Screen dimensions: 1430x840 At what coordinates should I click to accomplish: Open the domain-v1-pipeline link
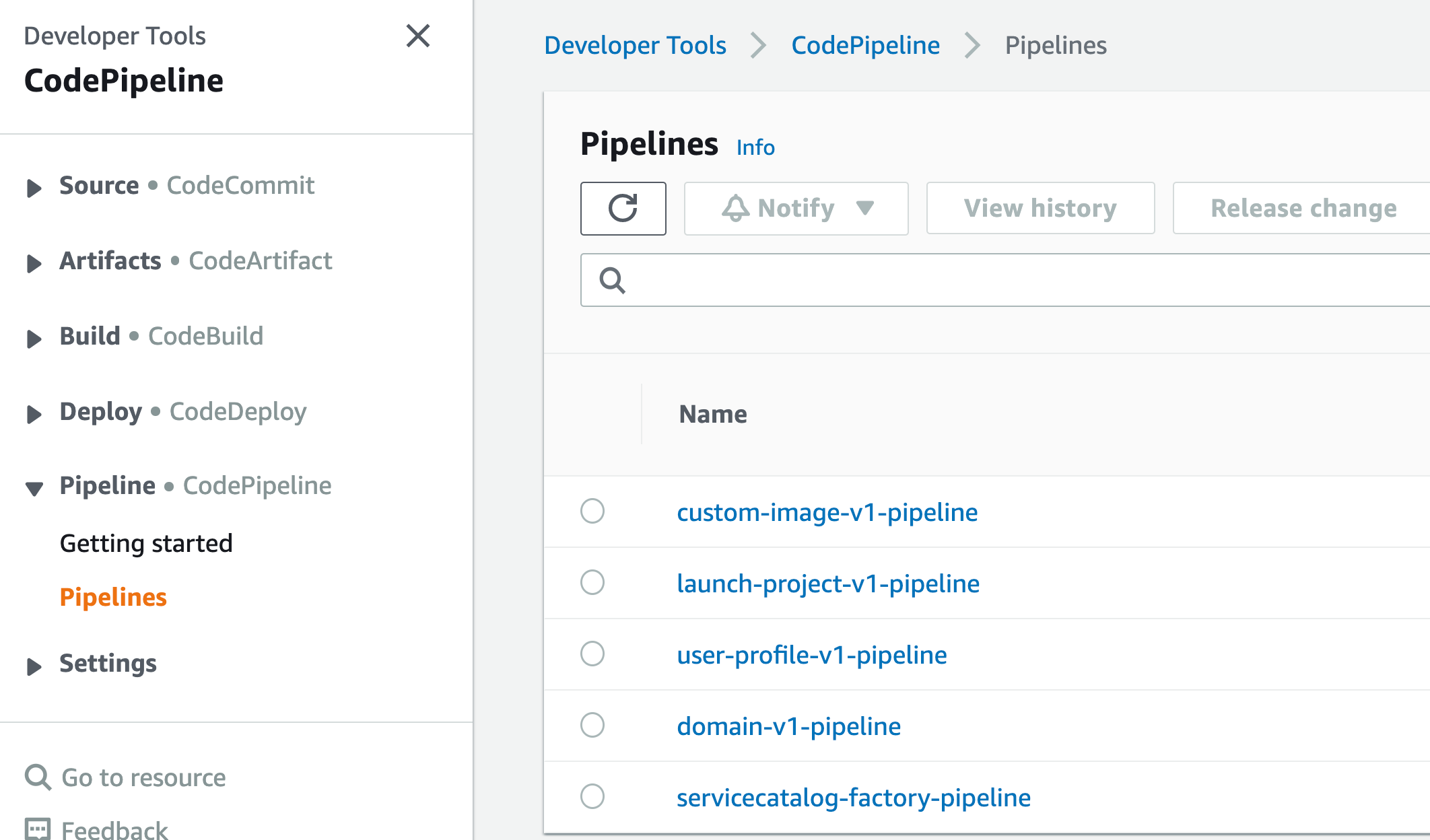(789, 726)
